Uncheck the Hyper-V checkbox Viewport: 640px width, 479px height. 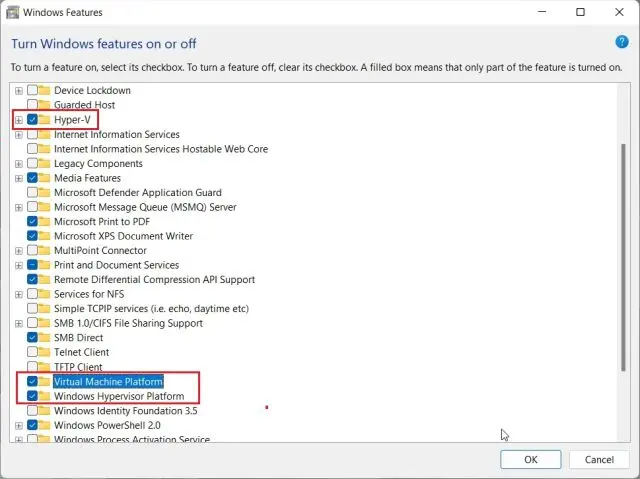click(33, 120)
